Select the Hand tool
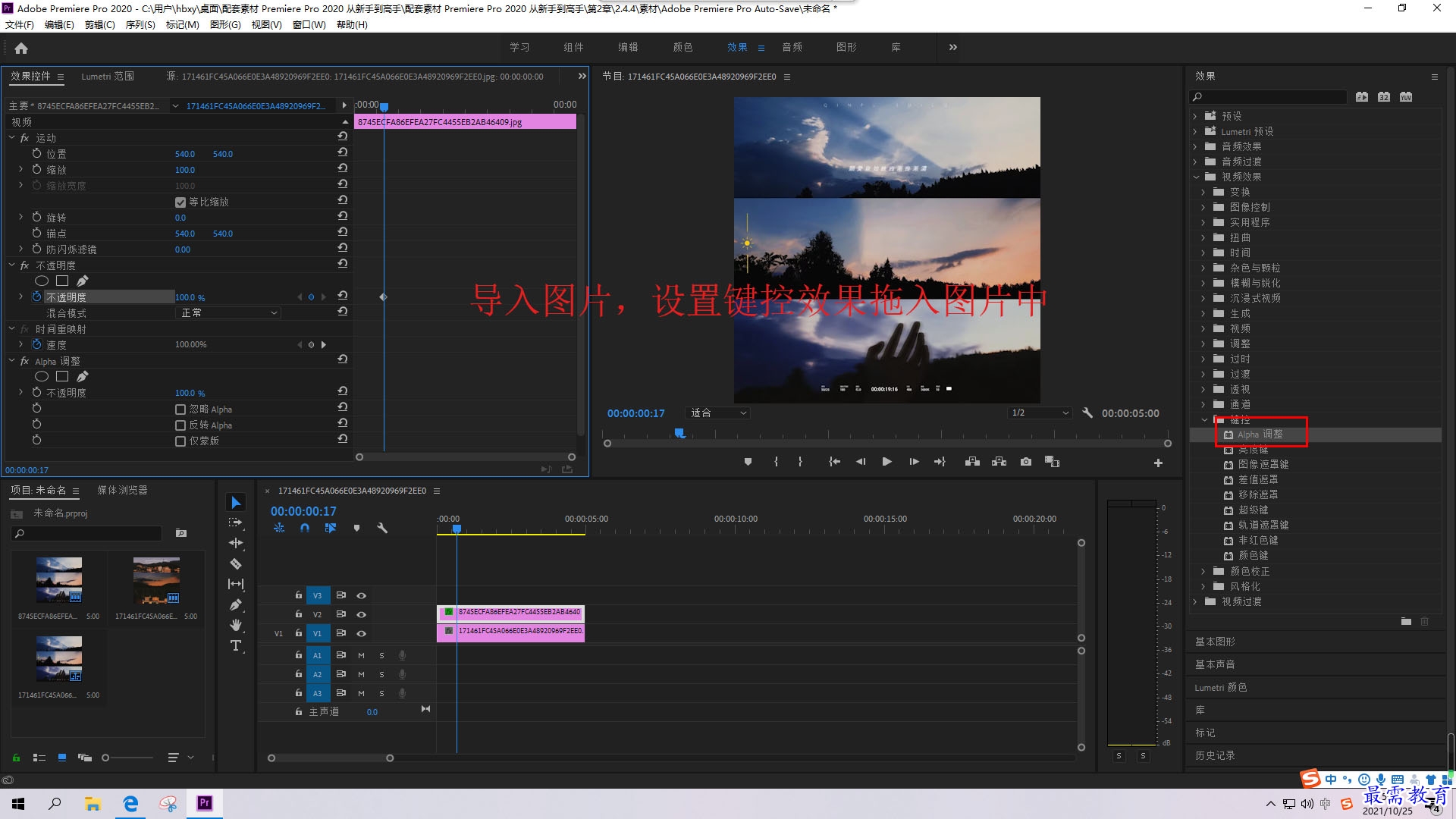1456x819 pixels. click(236, 625)
